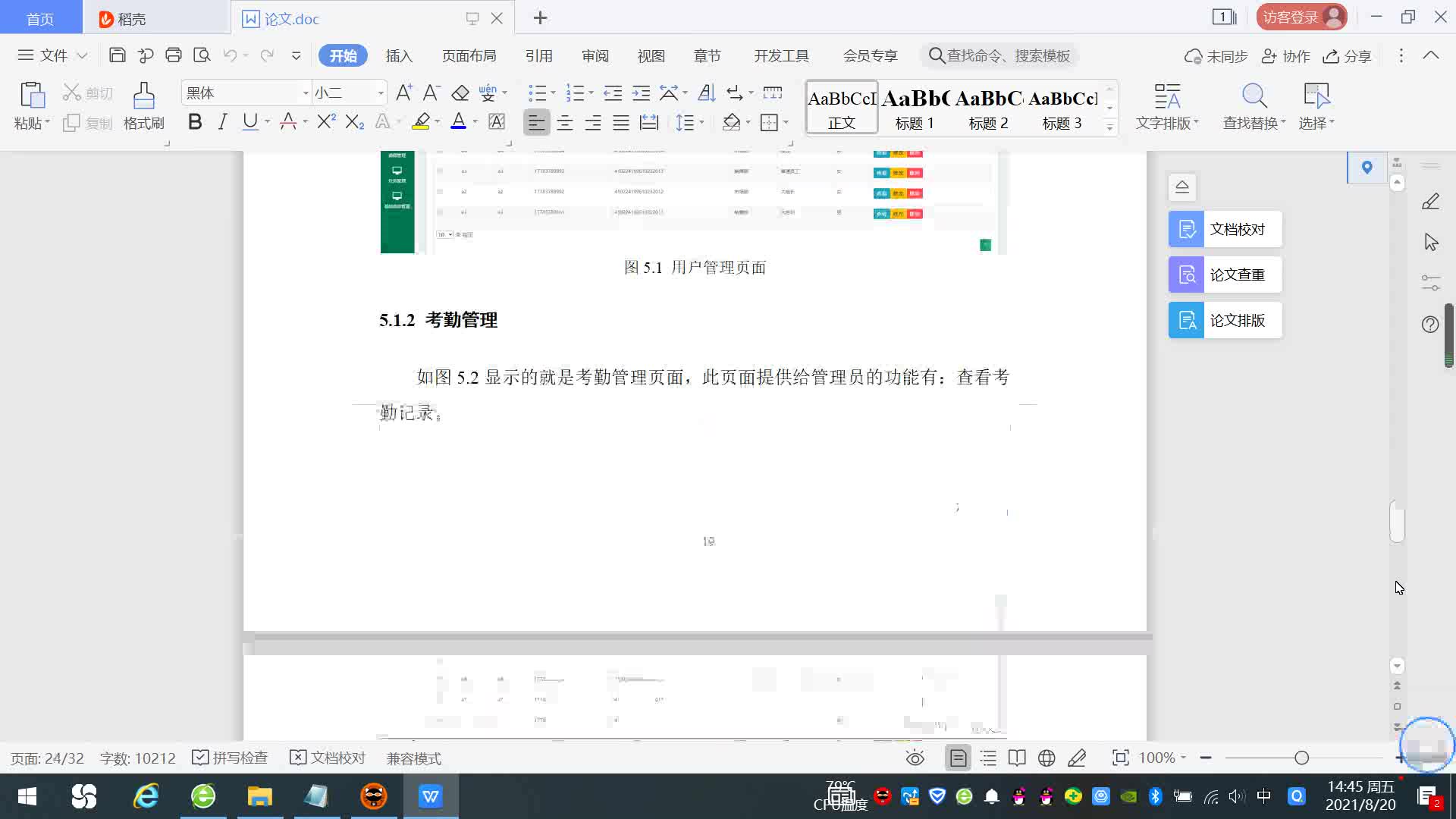This screenshot has height=819, width=1456.
Task: Toggle eye protection mode icon in status bar
Action: click(x=915, y=758)
